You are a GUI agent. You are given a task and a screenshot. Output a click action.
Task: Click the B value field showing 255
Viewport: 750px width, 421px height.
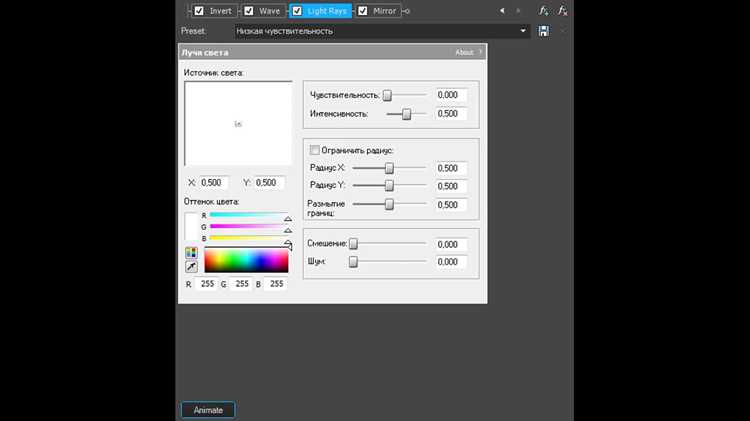tap(276, 284)
